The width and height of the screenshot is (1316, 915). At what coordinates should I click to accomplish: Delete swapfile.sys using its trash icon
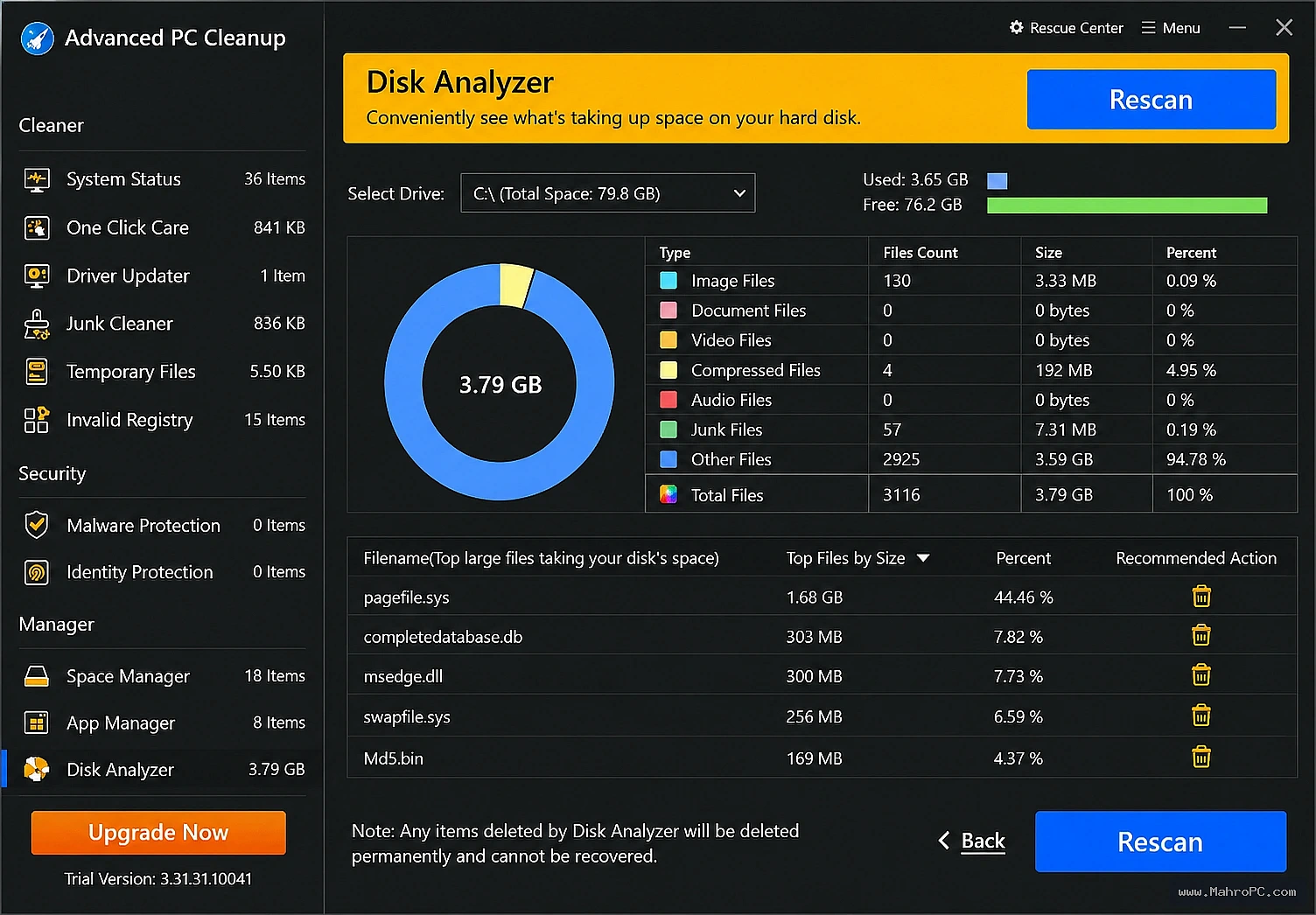coord(1201,716)
